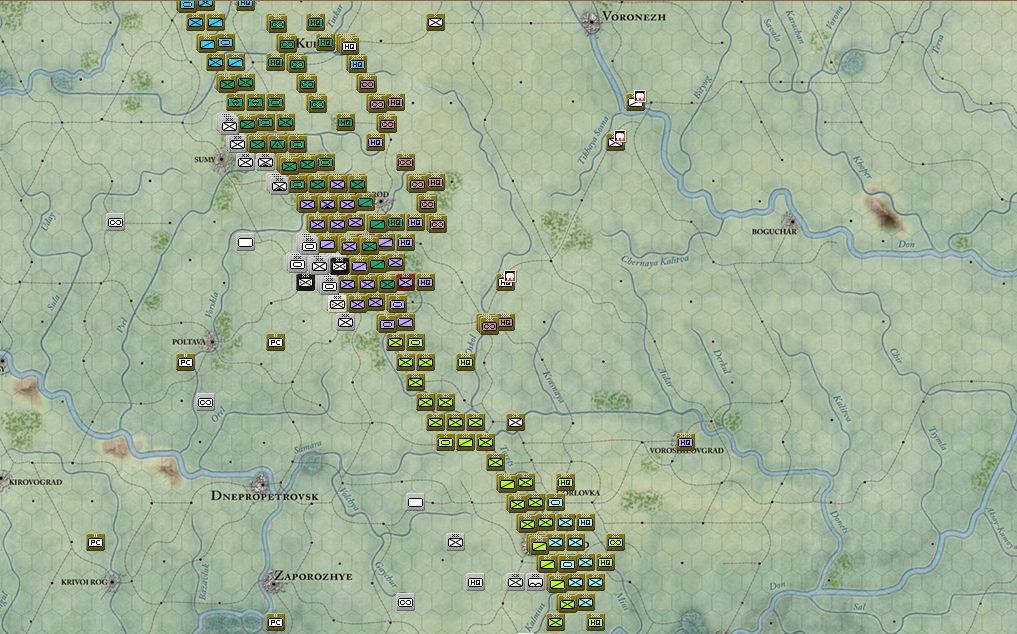Click the 'Sula' river label
This screenshot has height=634, width=1017.
tap(53, 302)
